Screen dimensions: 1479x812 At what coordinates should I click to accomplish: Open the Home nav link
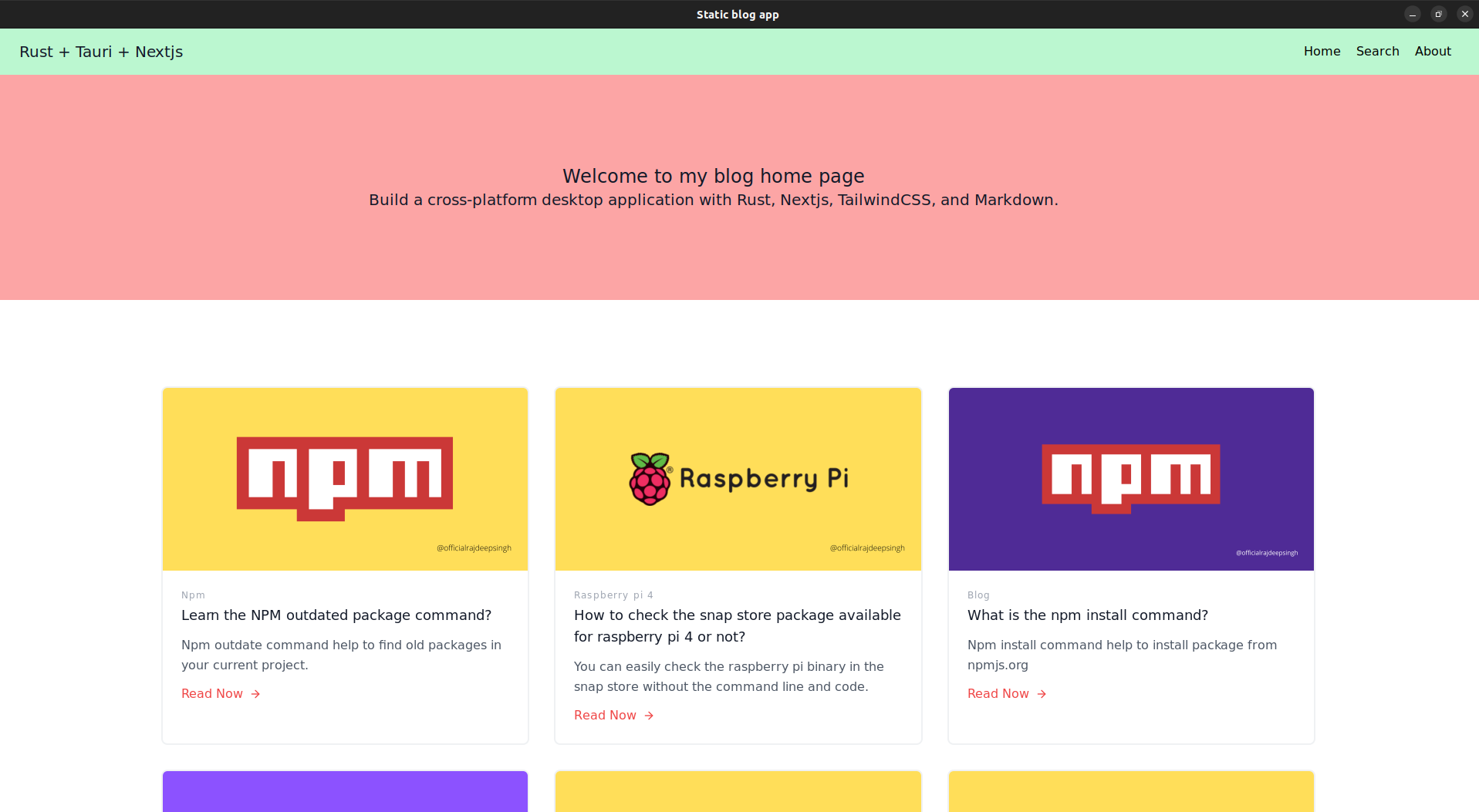(1322, 51)
